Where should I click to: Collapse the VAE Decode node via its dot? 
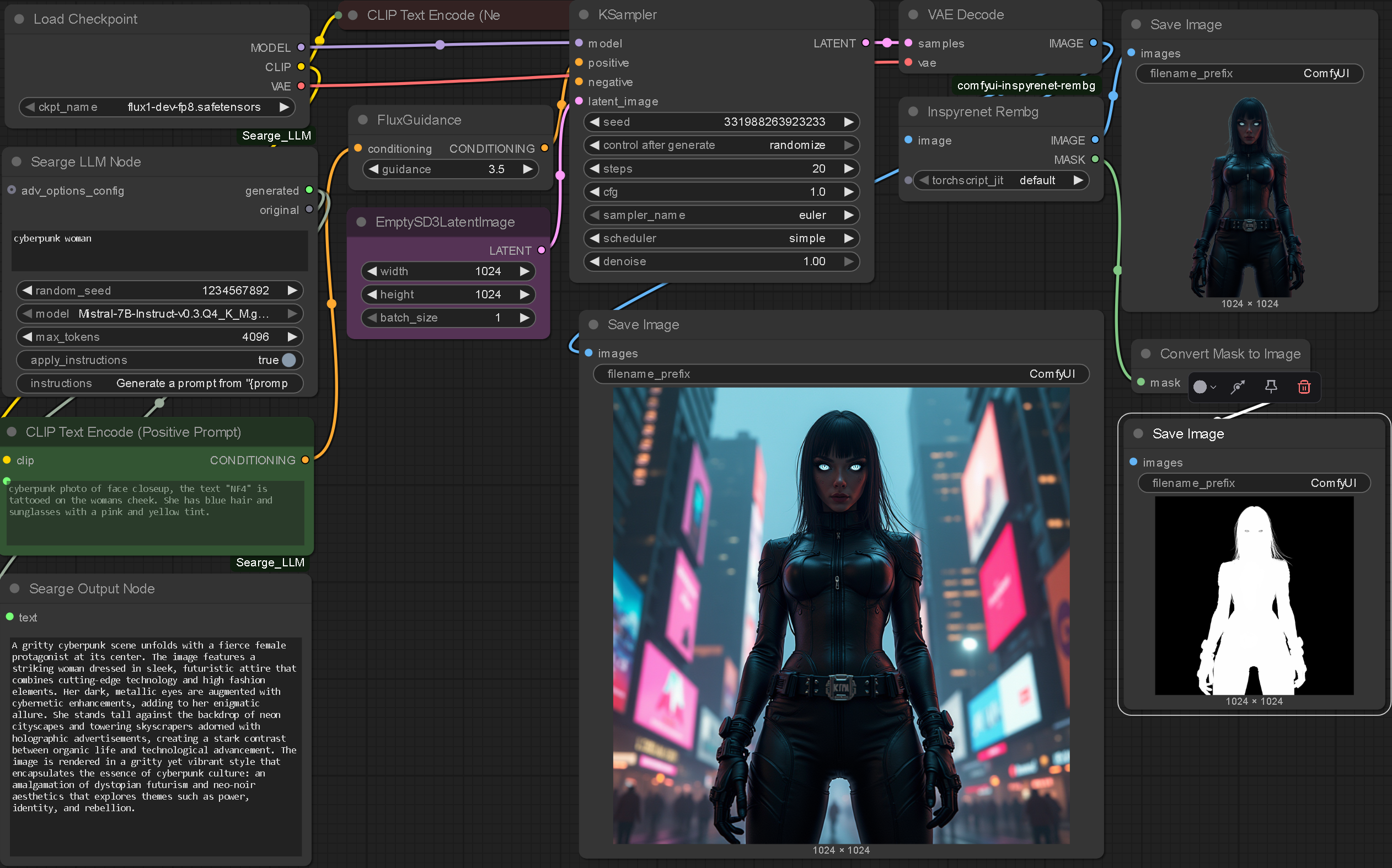(x=913, y=14)
